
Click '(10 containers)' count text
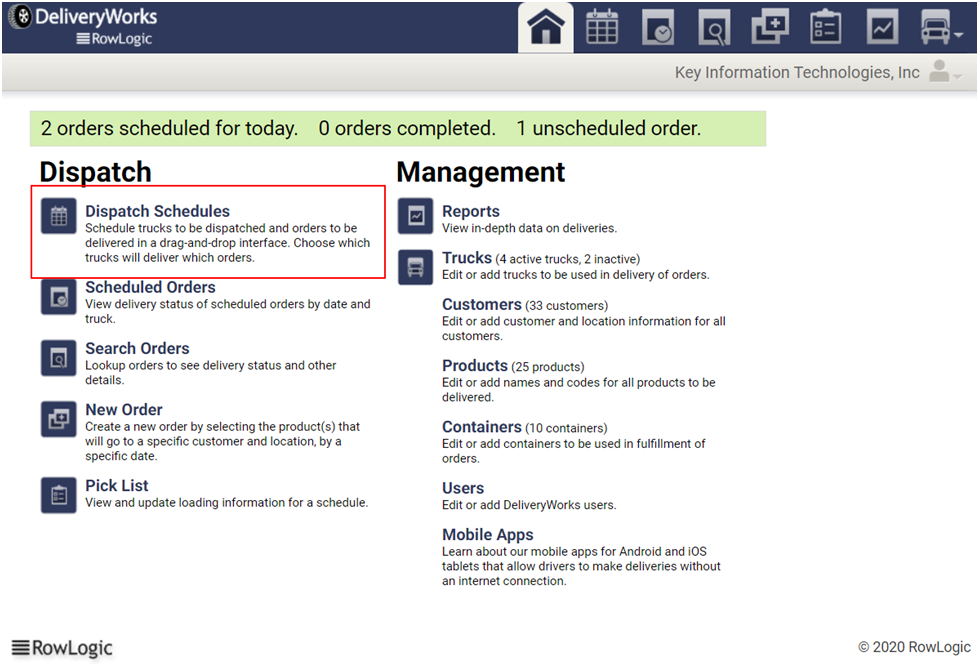point(566,428)
